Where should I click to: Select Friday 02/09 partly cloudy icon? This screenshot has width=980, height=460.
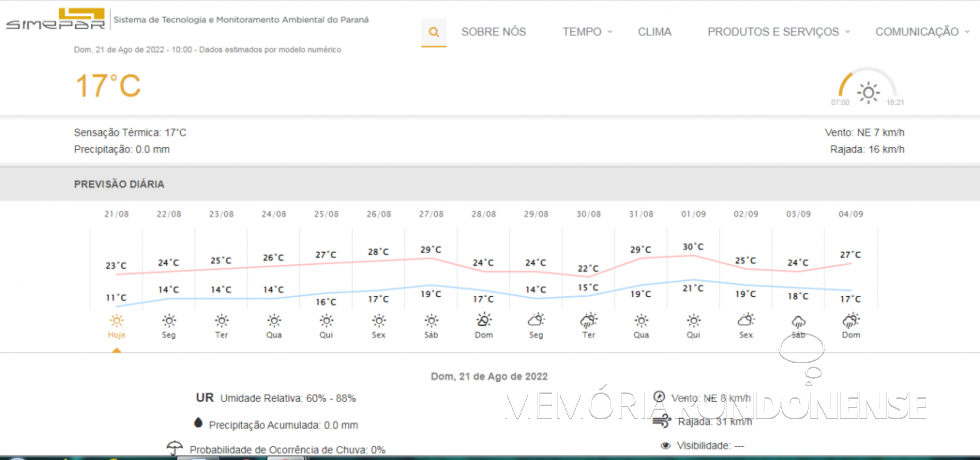(746, 321)
